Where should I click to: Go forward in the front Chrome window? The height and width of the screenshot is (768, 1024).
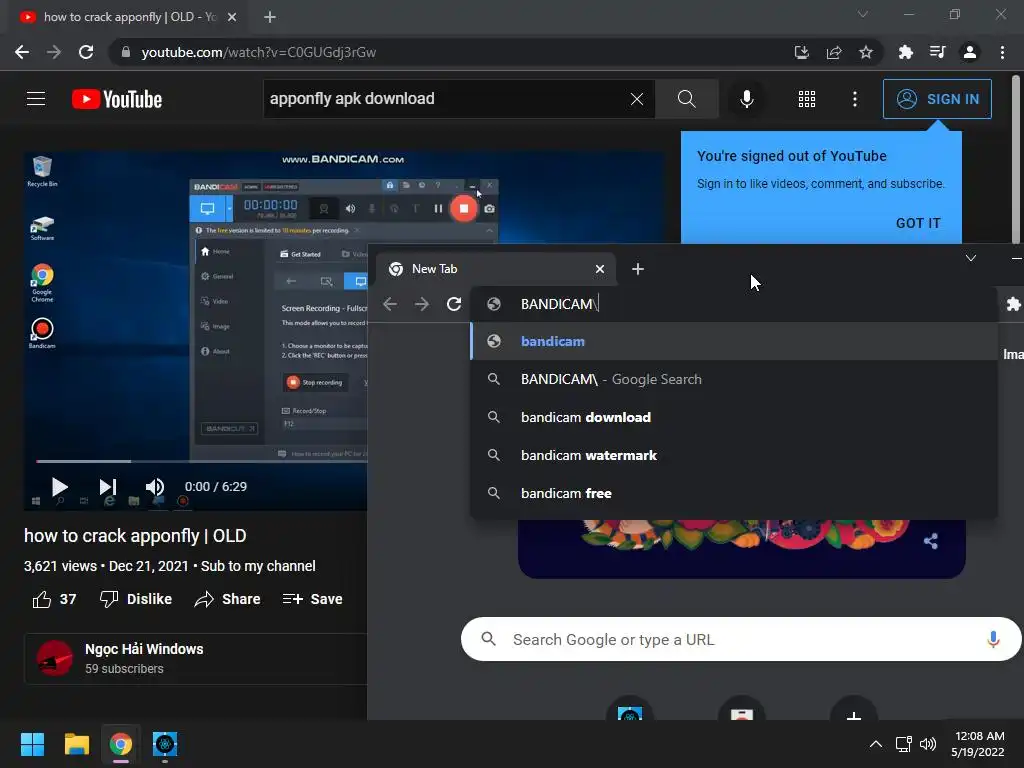(422, 304)
